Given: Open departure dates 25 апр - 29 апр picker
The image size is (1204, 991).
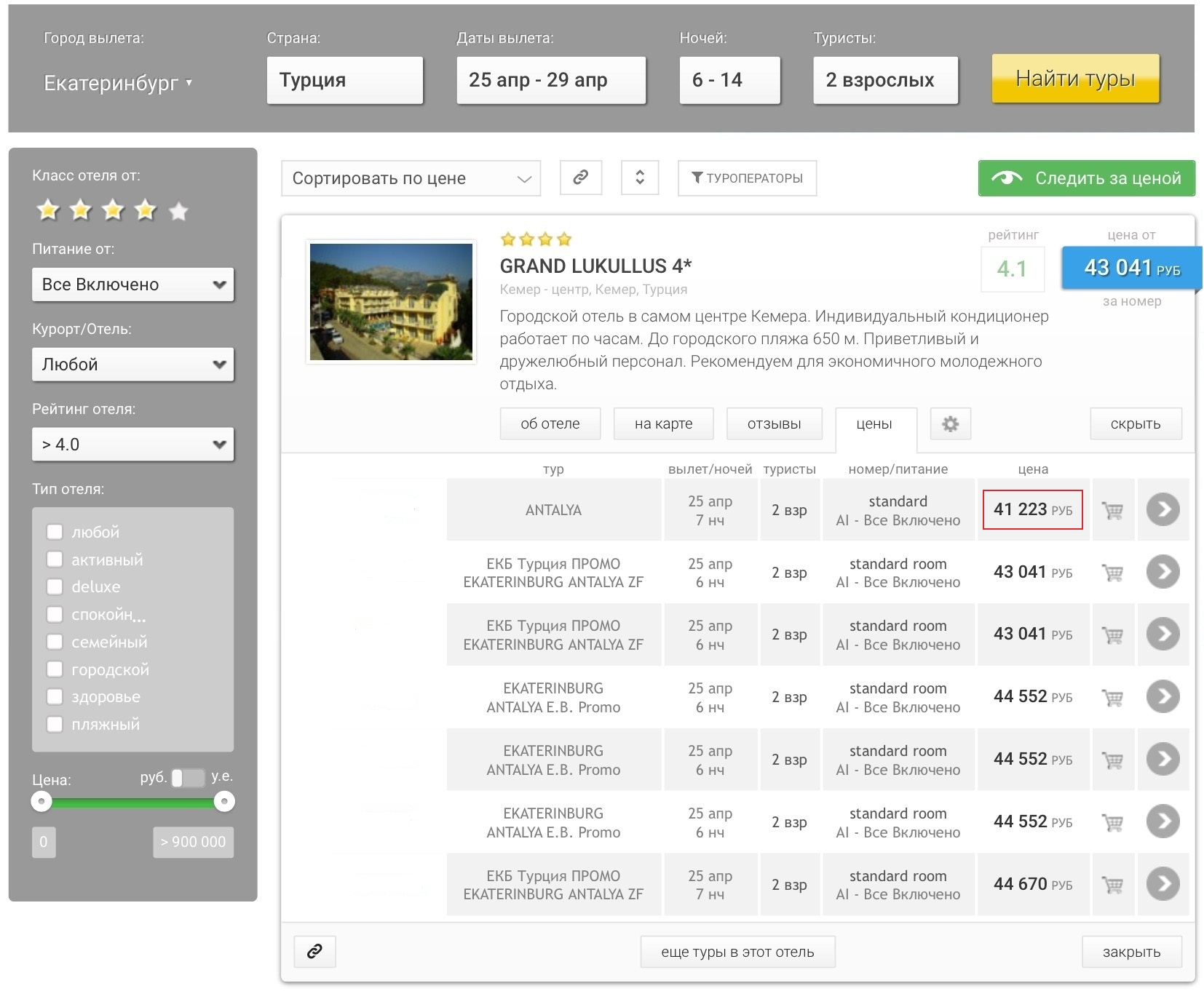Looking at the screenshot, I should pyautogui.click(x=551, y=80).
